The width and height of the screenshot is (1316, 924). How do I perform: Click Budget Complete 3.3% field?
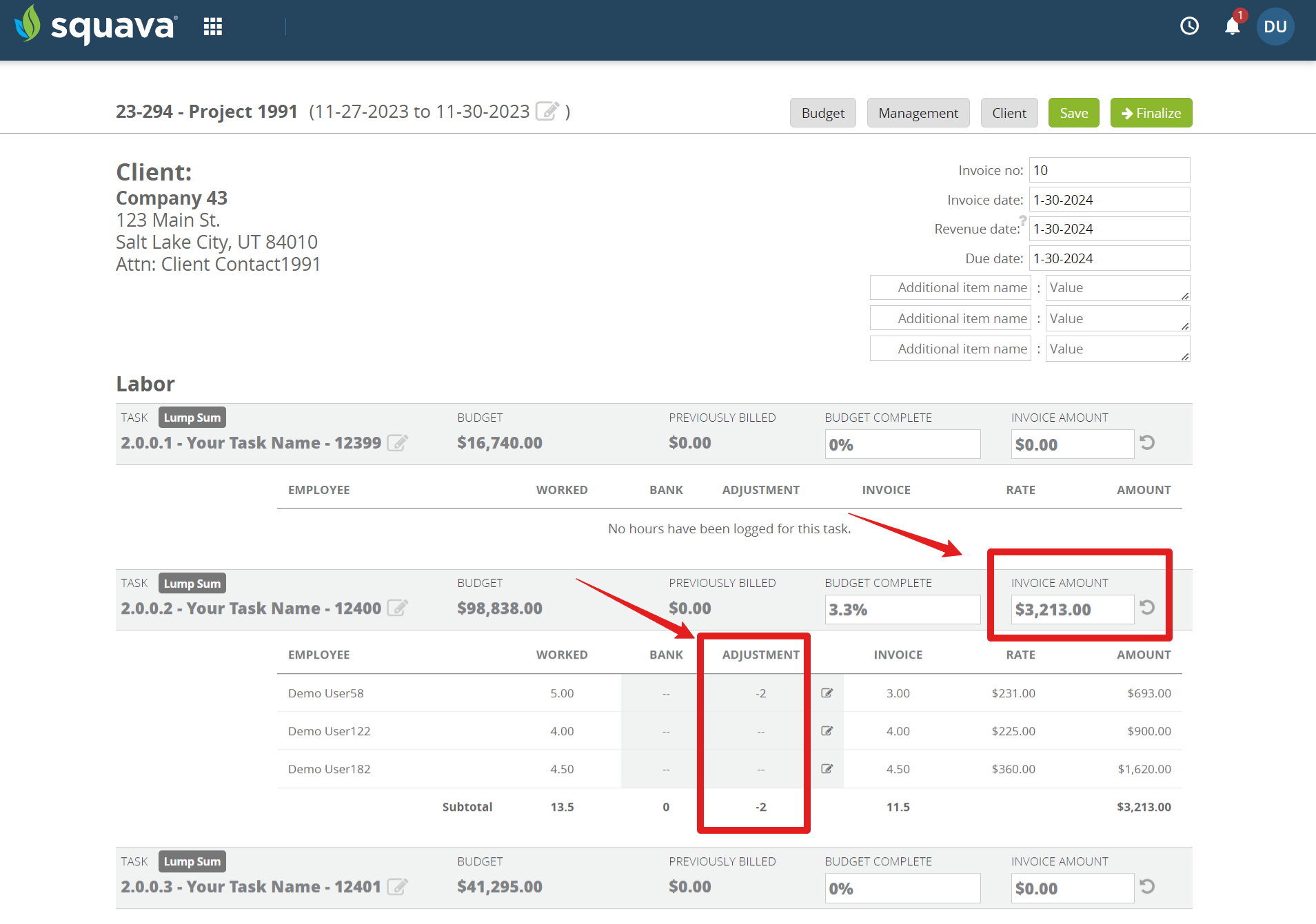click(x=902, y=610)
